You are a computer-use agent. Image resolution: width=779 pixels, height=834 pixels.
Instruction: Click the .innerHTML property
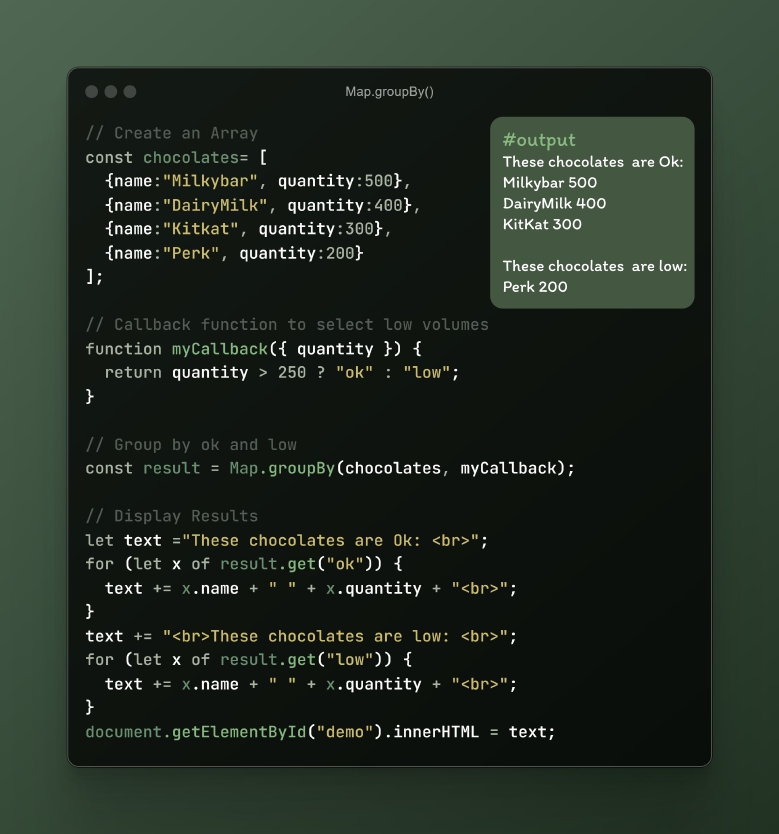[431, 732]
